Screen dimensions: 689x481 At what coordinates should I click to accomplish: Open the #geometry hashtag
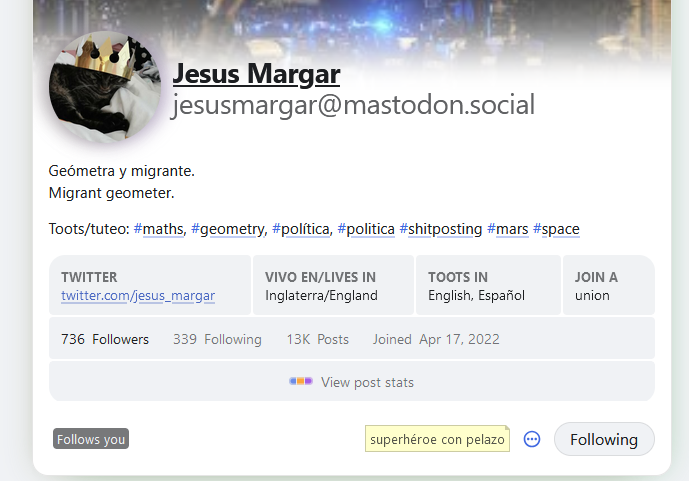[x=228, y=229]
